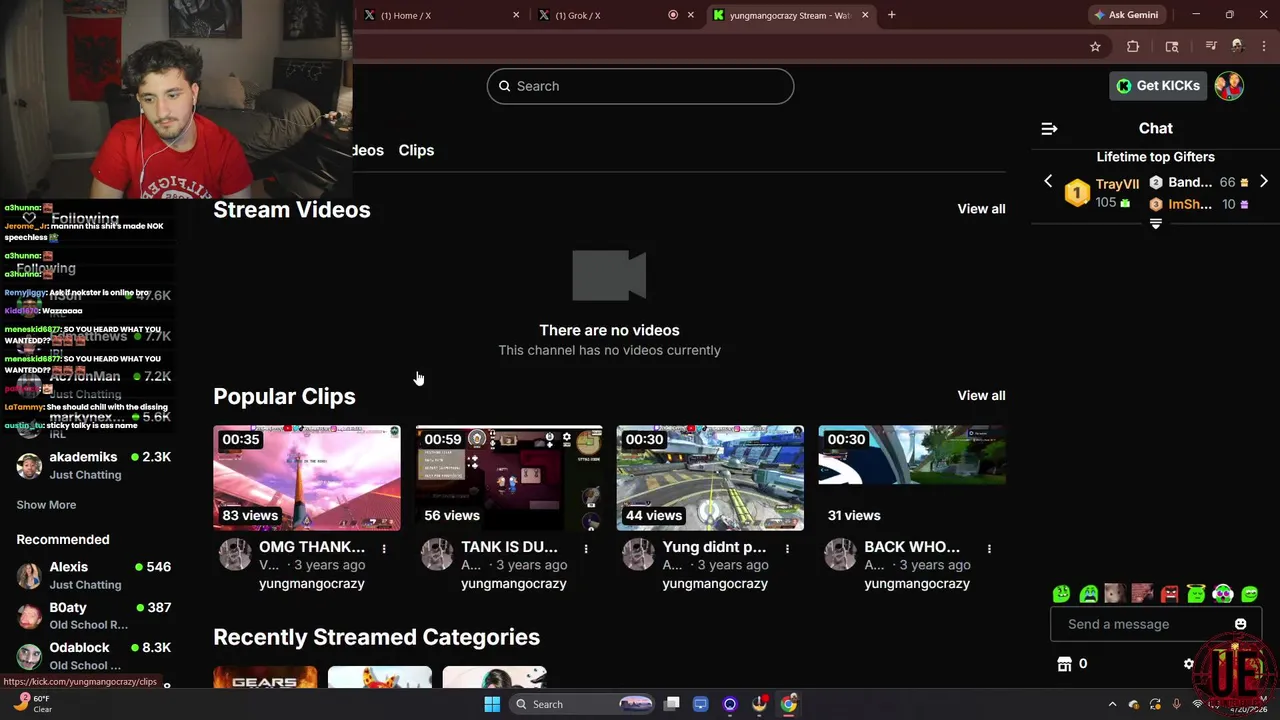View all Popular Clips
Screen dimensions: 1280x720
[x=981, y=396]
